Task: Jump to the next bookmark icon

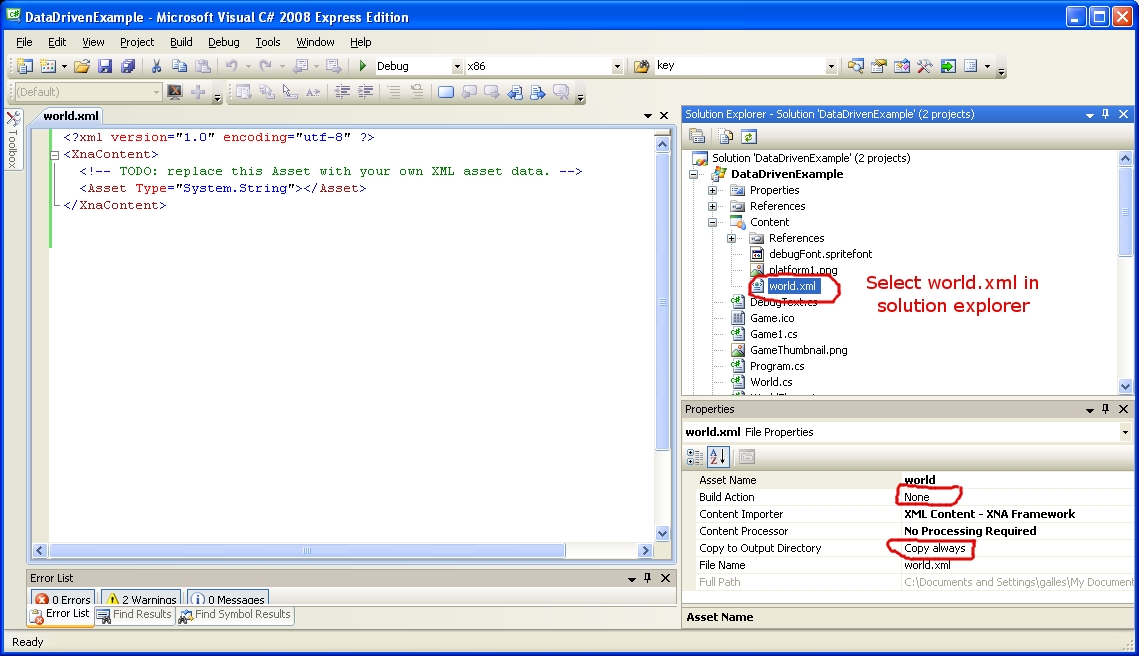Action: tap(493, 92)
